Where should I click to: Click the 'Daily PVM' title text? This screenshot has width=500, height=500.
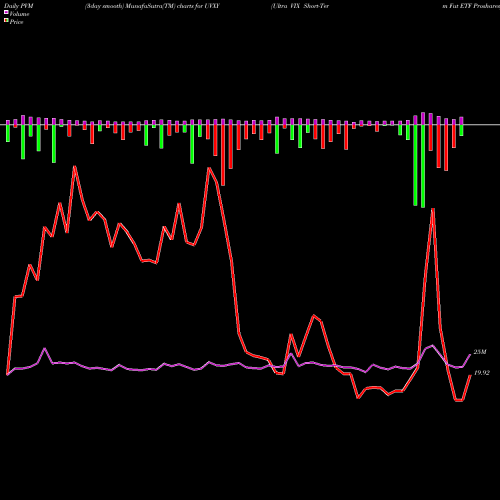coord(19,6)
